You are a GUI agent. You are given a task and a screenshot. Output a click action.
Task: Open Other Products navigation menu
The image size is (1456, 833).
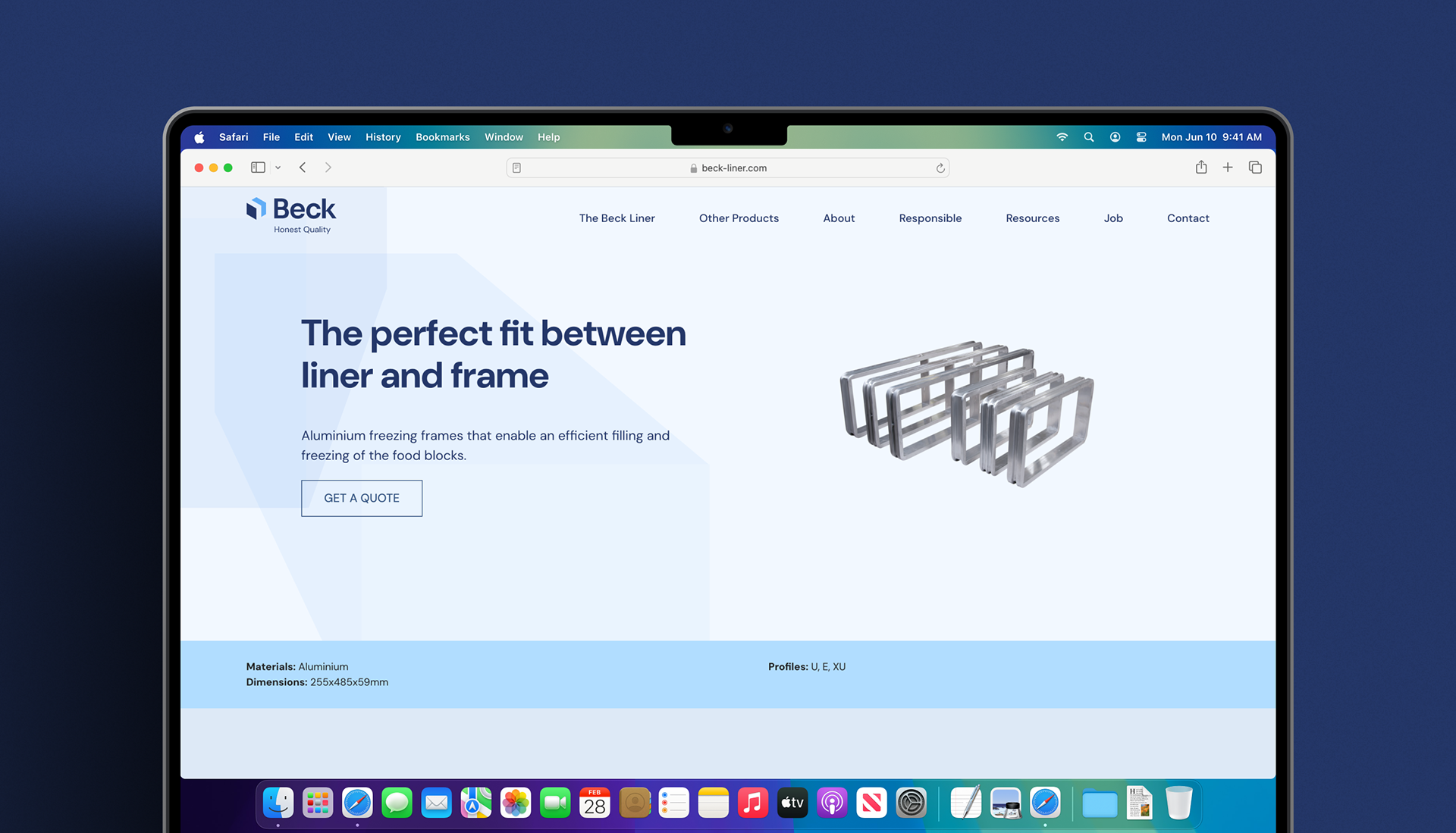[739, 218]
